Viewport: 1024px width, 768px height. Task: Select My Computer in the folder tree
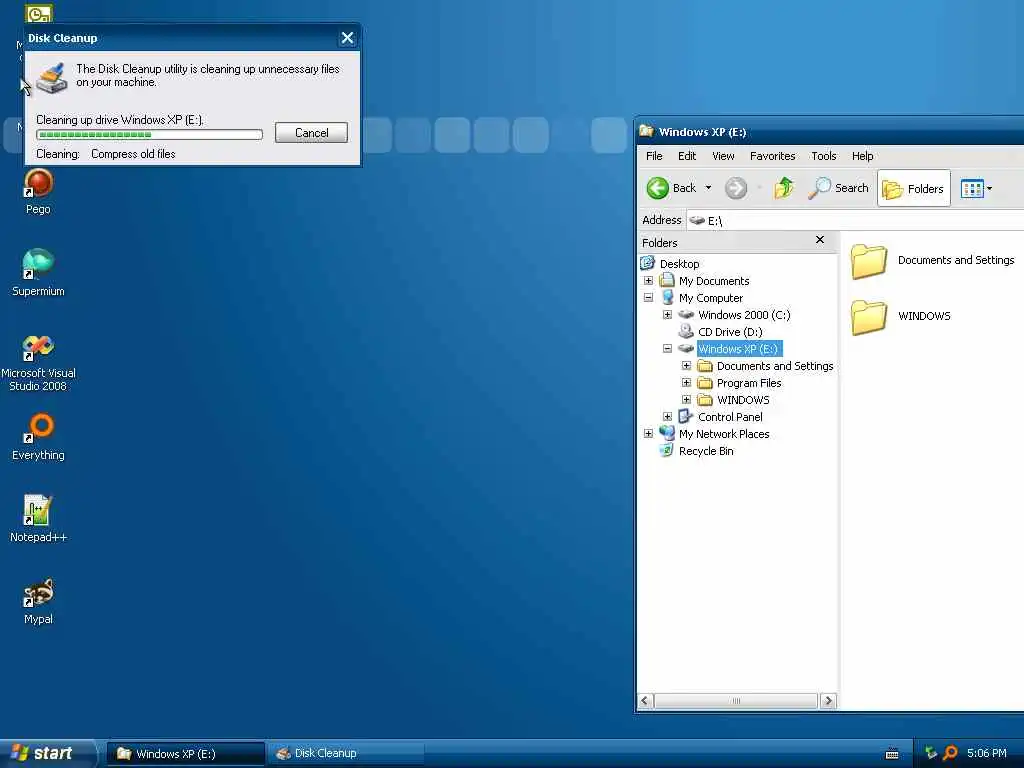(x=711, y=298)
